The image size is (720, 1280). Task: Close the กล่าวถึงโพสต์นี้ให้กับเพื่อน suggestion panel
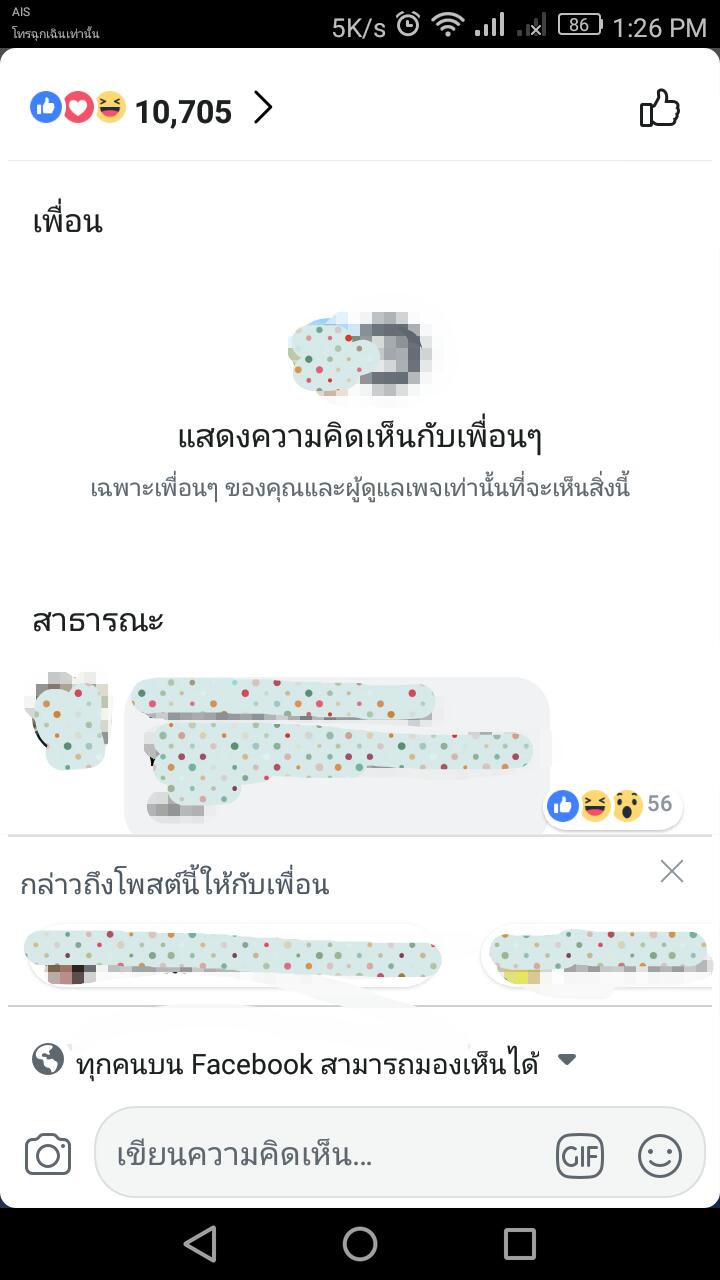point(672,871)
